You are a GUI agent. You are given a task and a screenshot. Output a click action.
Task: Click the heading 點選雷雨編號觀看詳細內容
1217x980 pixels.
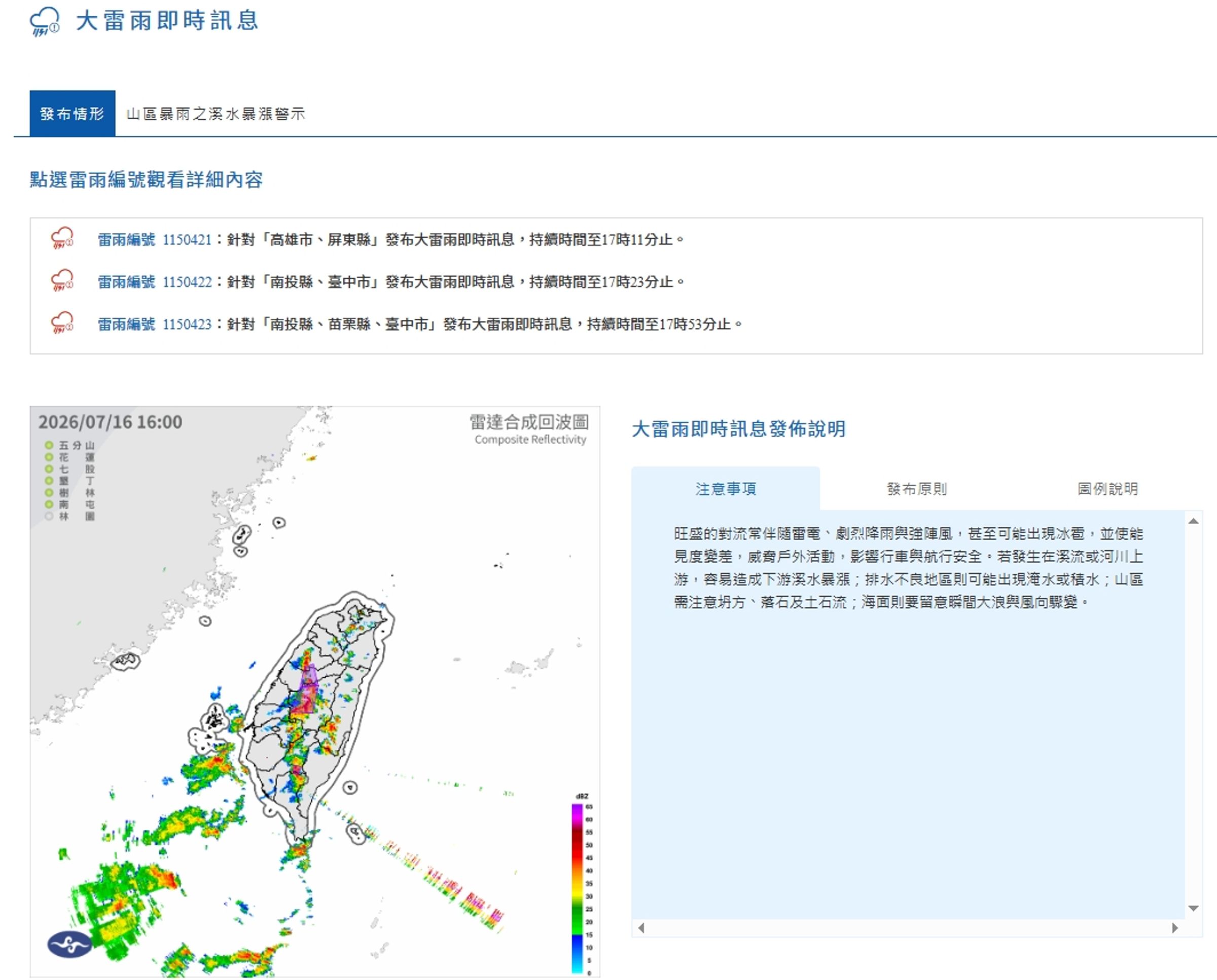tap(146, 179)
